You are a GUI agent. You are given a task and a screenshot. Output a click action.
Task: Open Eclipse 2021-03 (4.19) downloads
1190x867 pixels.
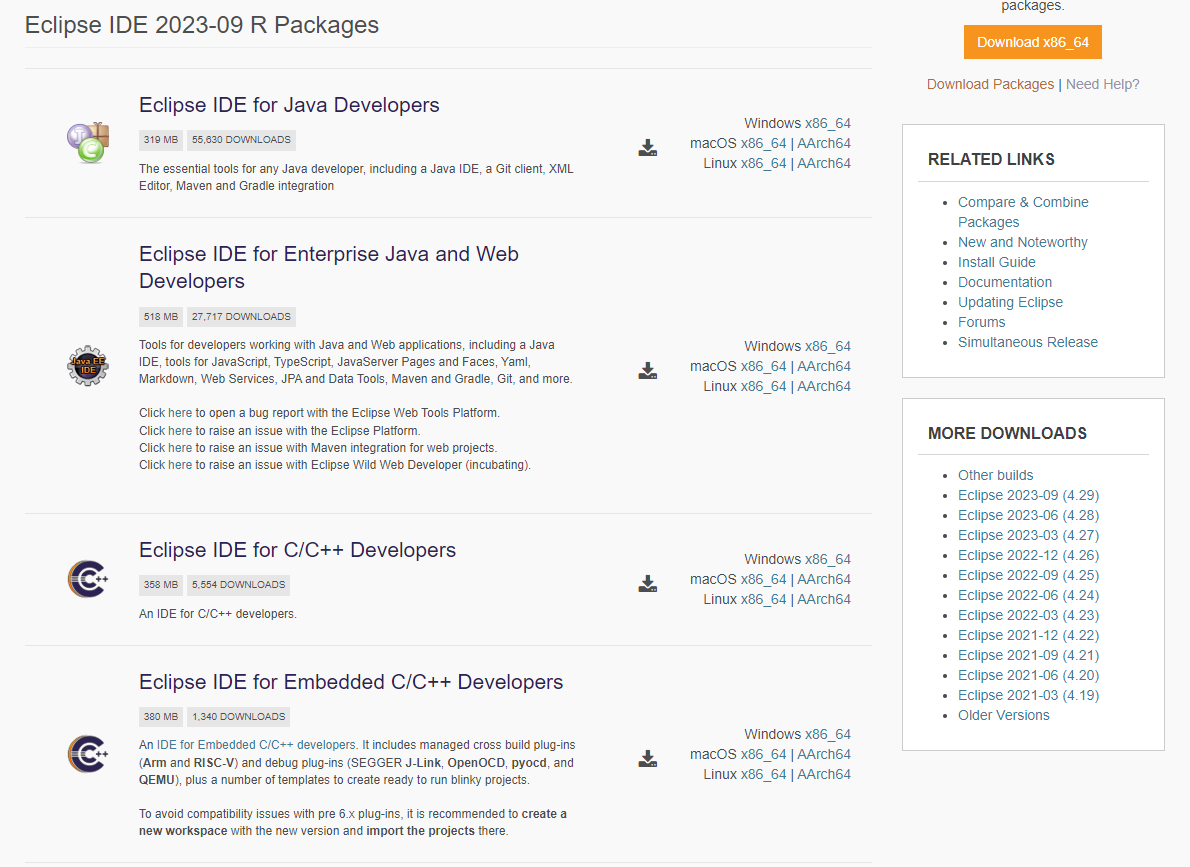pos(1028,695)
